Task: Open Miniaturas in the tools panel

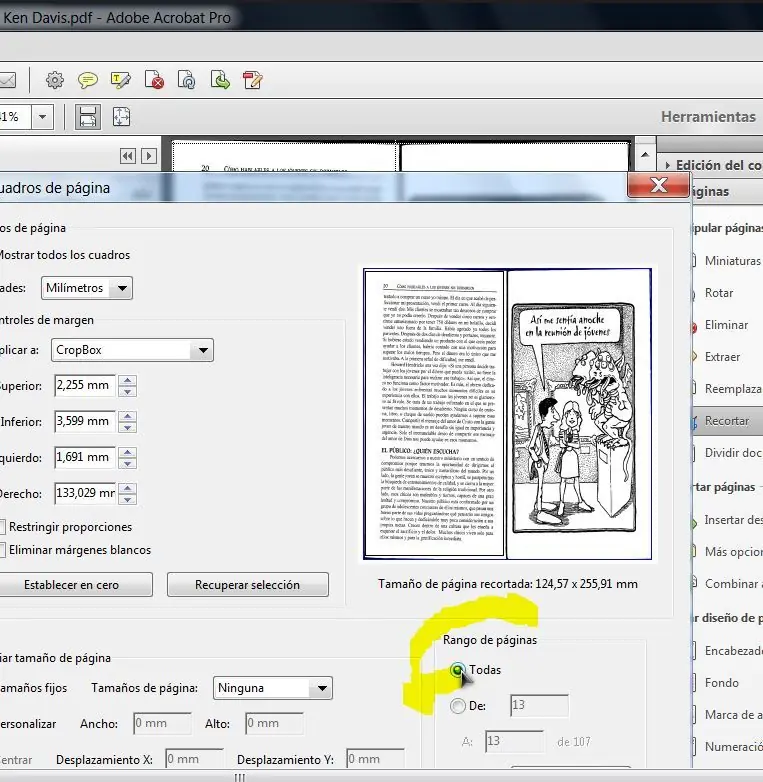Action: click(728, 261)
